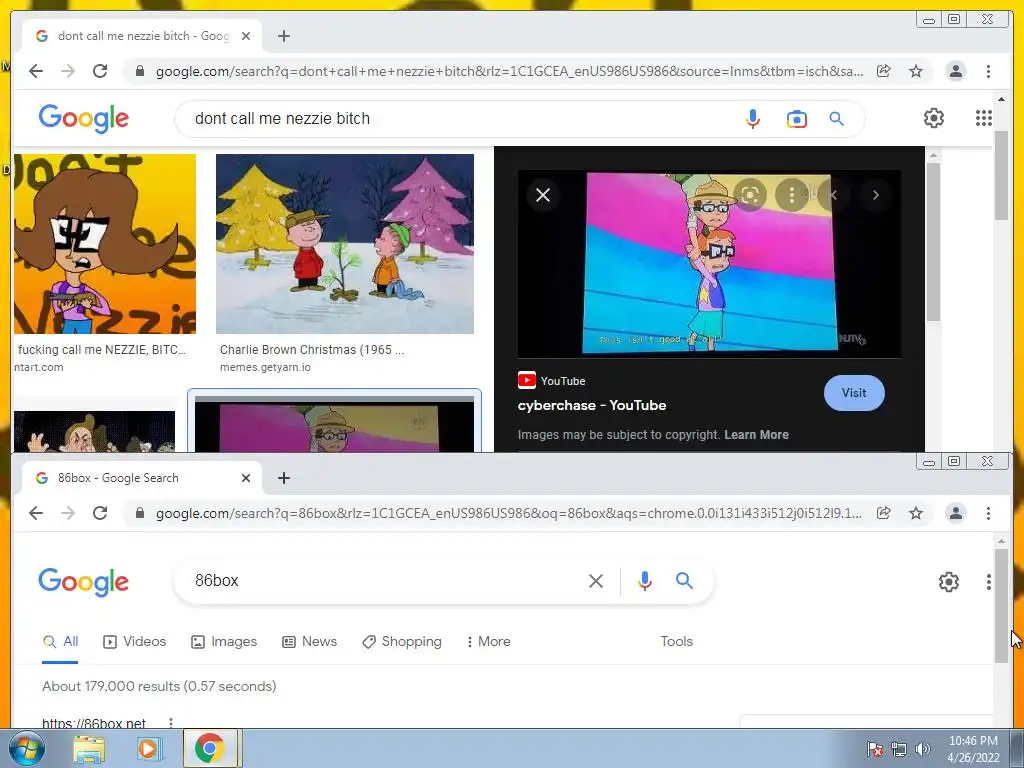1024x768 pixels.
Task: Switch to the Images results tab
Action: (224, 642)
